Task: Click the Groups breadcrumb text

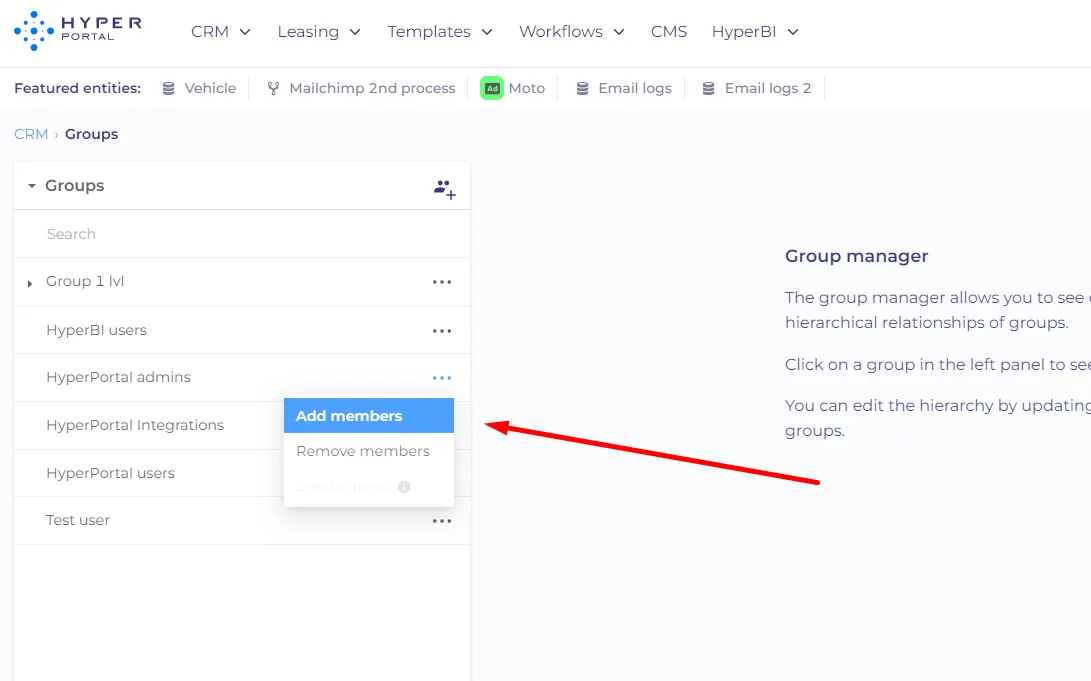Action: click(x=92, y=134)
